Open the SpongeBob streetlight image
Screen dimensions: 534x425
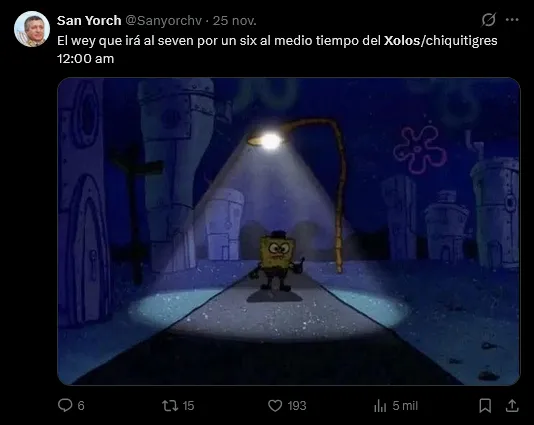[x=289, y=232]
